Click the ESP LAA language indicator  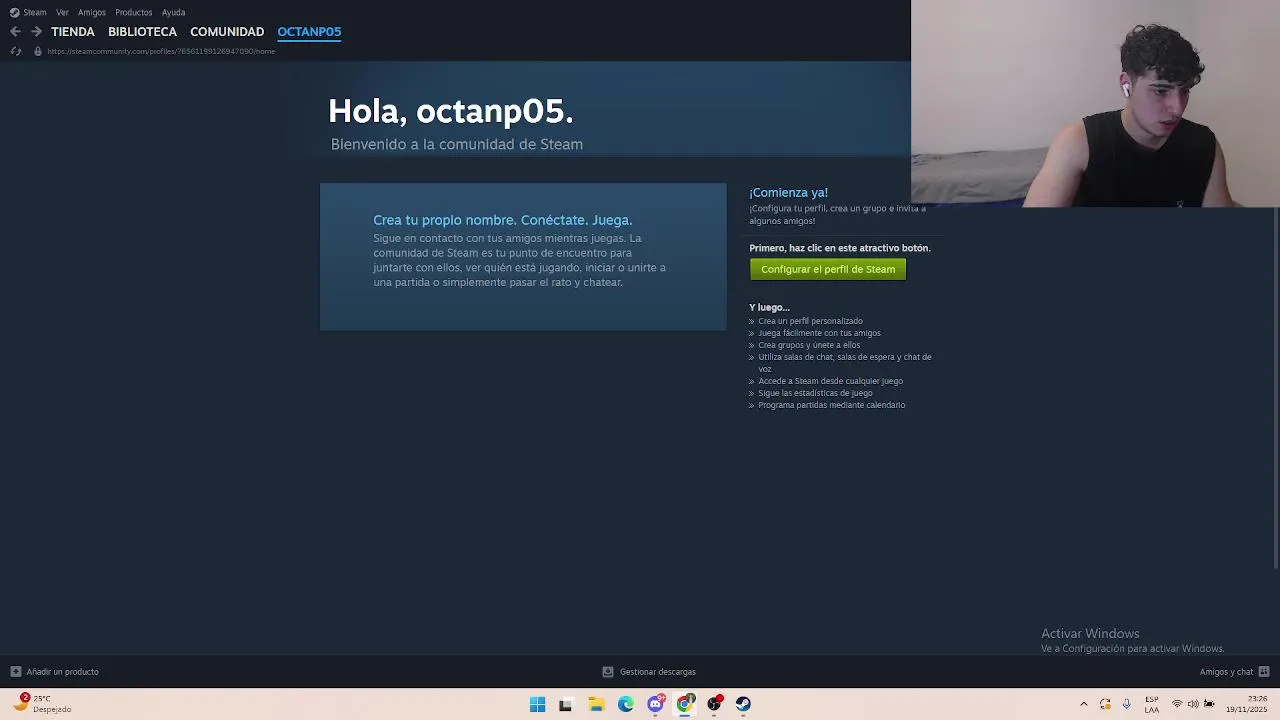click(x=1152, y=704)
